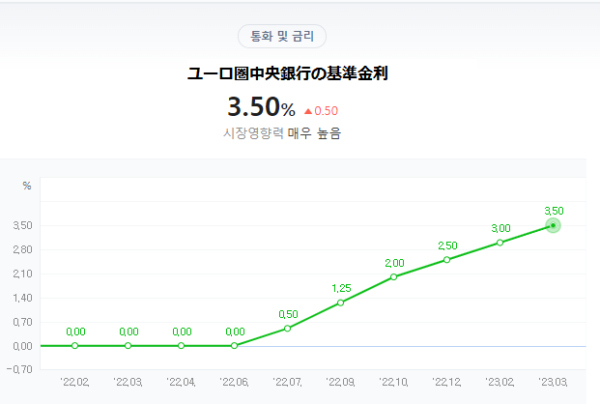The height and width of the screenshot is (404, 600).
Task: Click the 시장영향력 매우 높음 label
Action: (282, 133)
